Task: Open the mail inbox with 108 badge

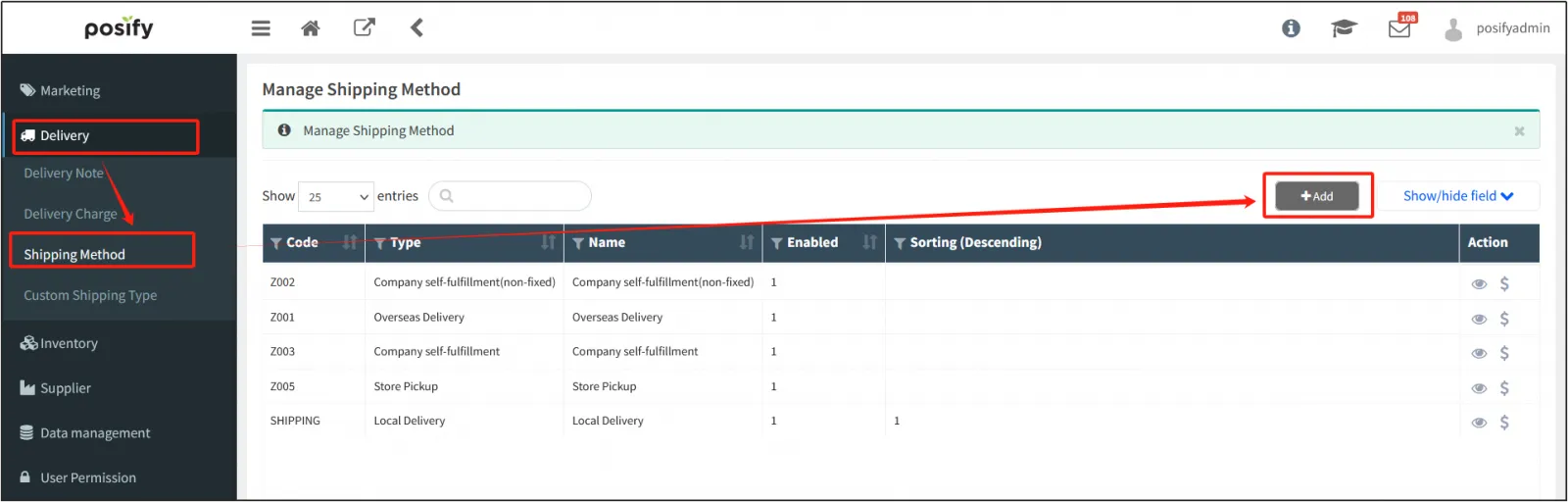Action: coord(1399,28)
